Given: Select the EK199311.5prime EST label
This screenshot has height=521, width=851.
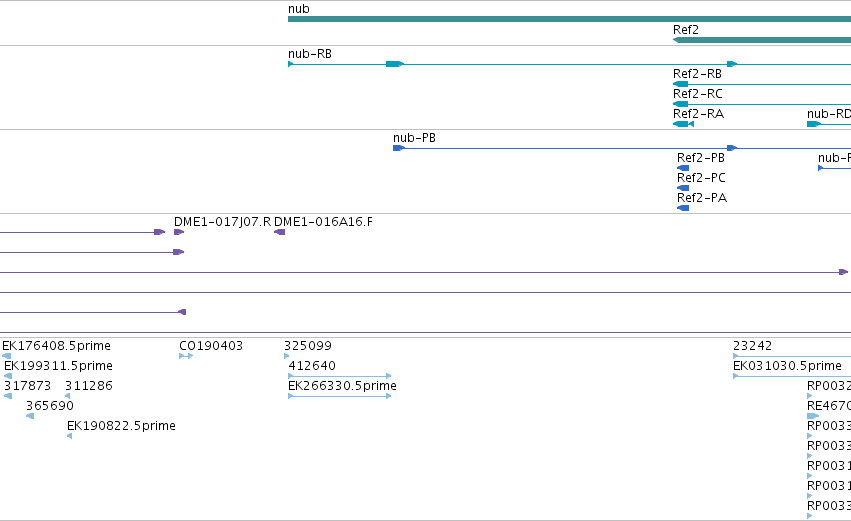Looking at the screenshot, I should click(x=59, y=366).
